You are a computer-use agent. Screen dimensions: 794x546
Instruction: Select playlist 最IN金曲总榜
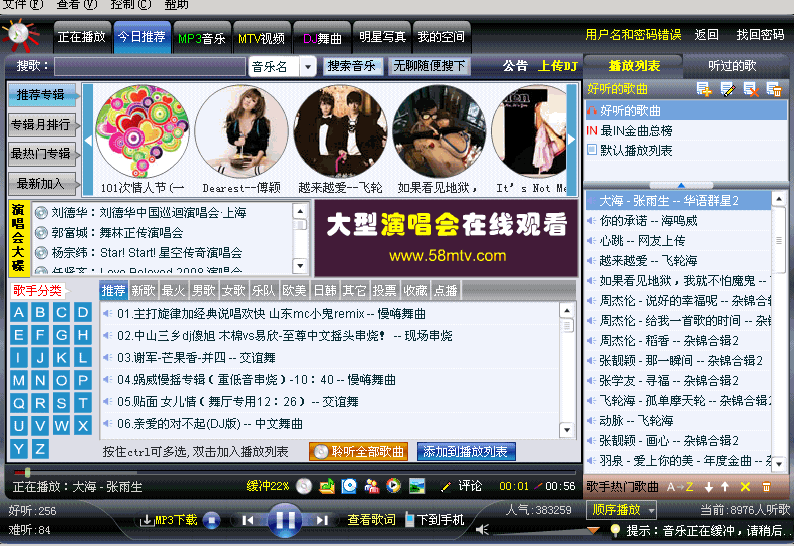(686, 131)
